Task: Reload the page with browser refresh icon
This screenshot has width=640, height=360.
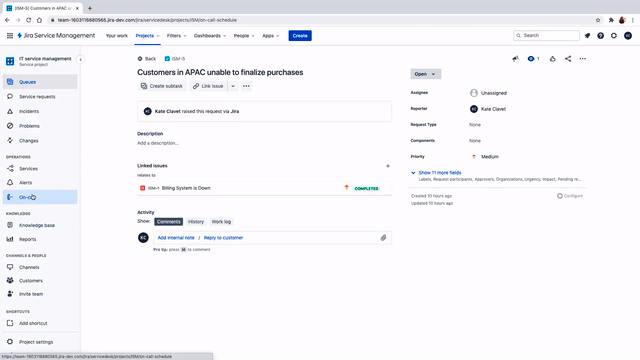Action: coord(29,20)
